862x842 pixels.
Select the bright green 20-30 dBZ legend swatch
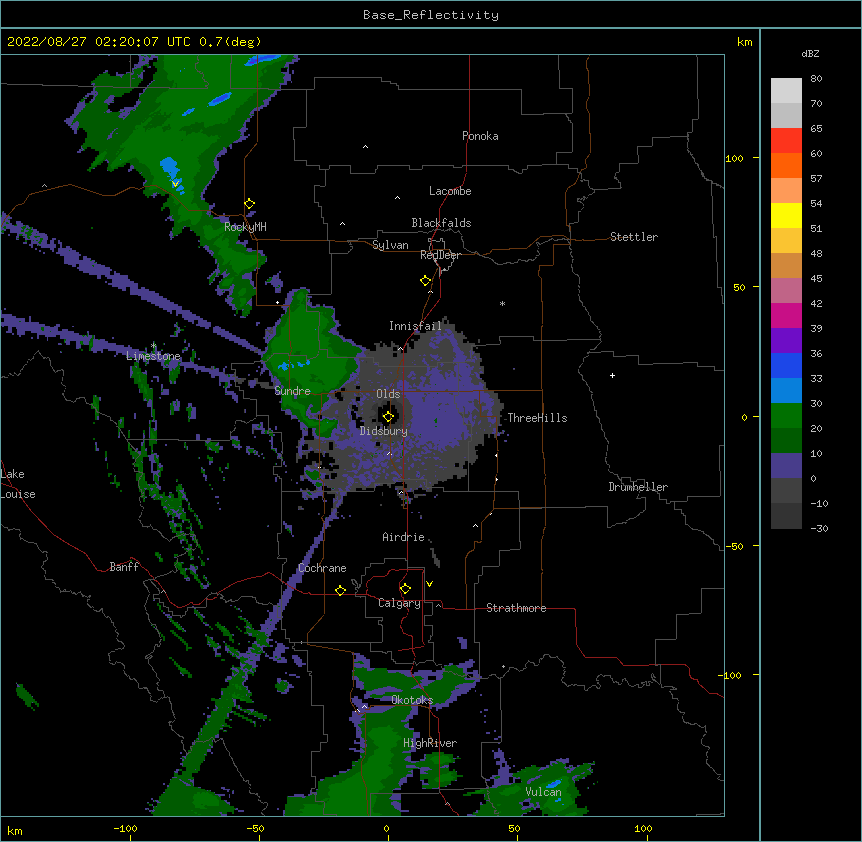pos(786,416)
